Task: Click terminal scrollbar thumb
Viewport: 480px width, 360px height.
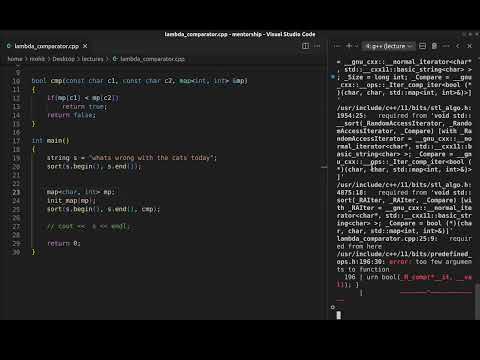Action: [x=477, y=301]
